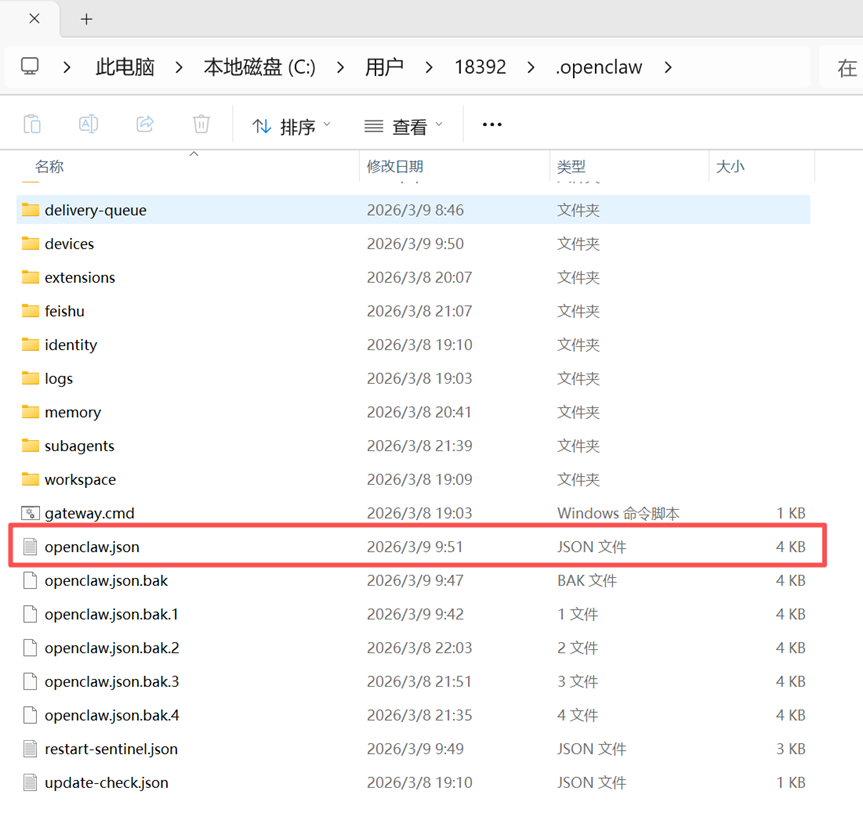Image resolution: width=863 pixels, height=827 pixels.
Task: Select the extensions folder icon
Action: [x=30, y=277]
